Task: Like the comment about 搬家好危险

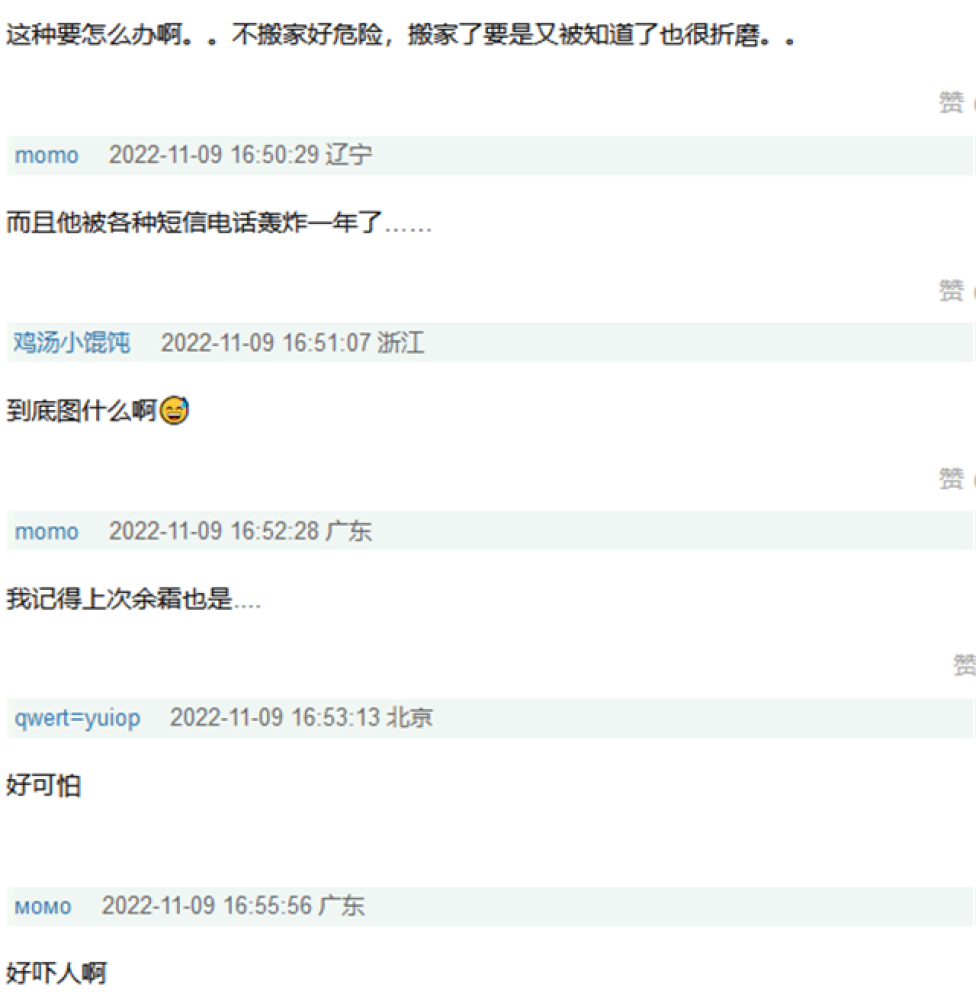Action: tap(951, 102)
